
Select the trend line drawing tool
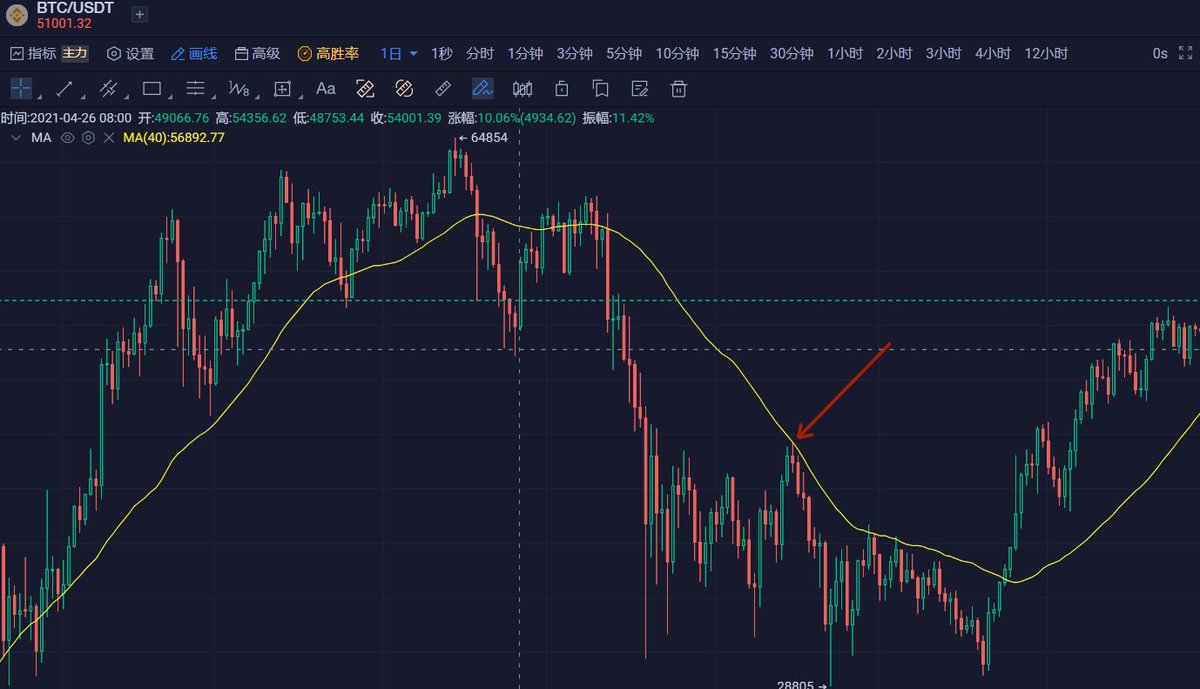pos(65,88)
